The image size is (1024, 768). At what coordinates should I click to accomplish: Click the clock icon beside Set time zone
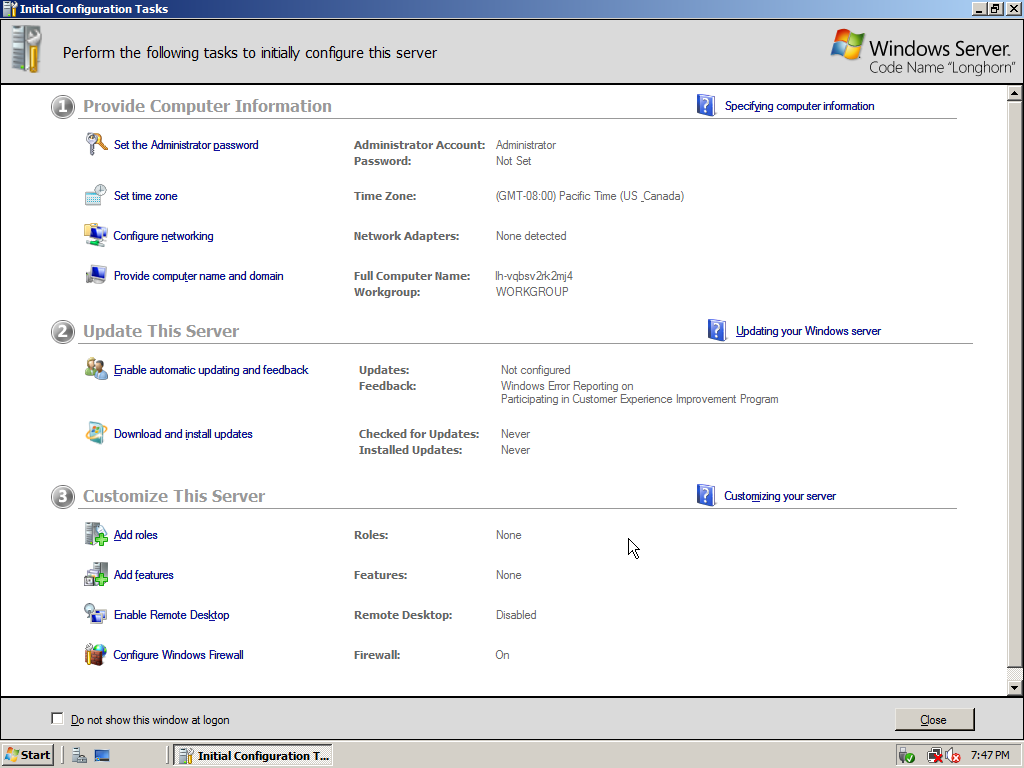[95, 195]
